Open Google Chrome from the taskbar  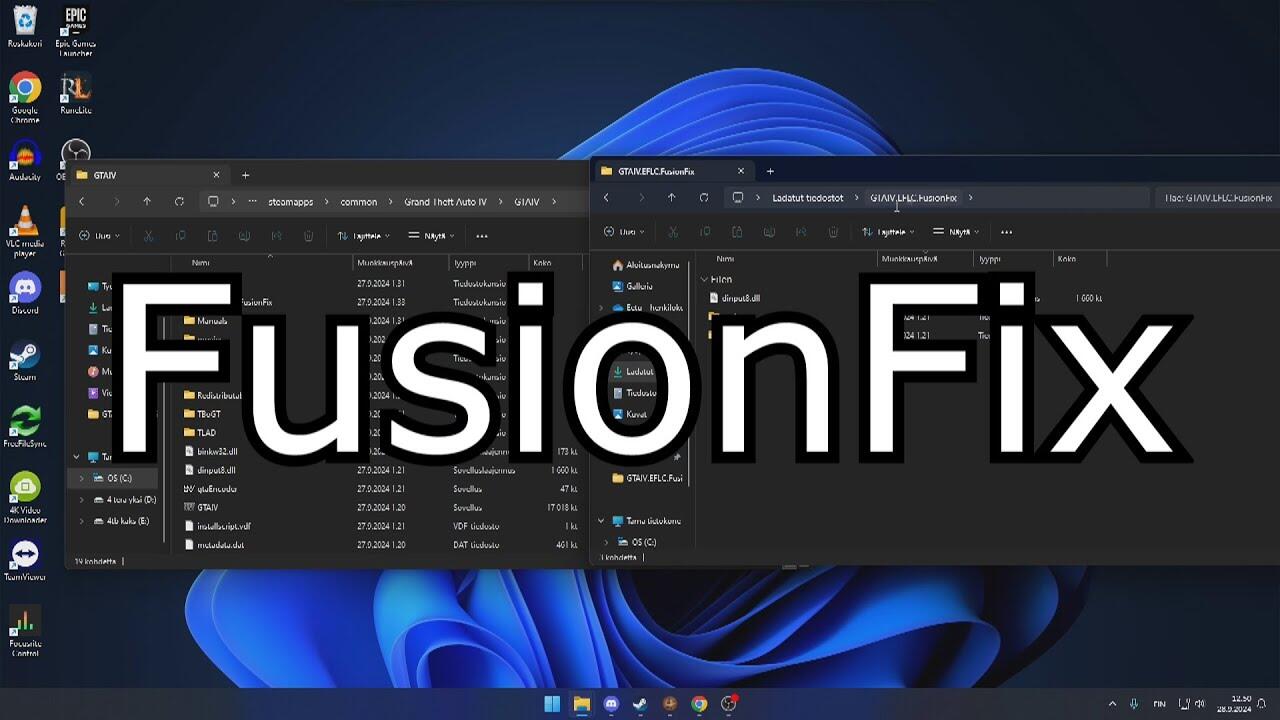click(699, 704)
